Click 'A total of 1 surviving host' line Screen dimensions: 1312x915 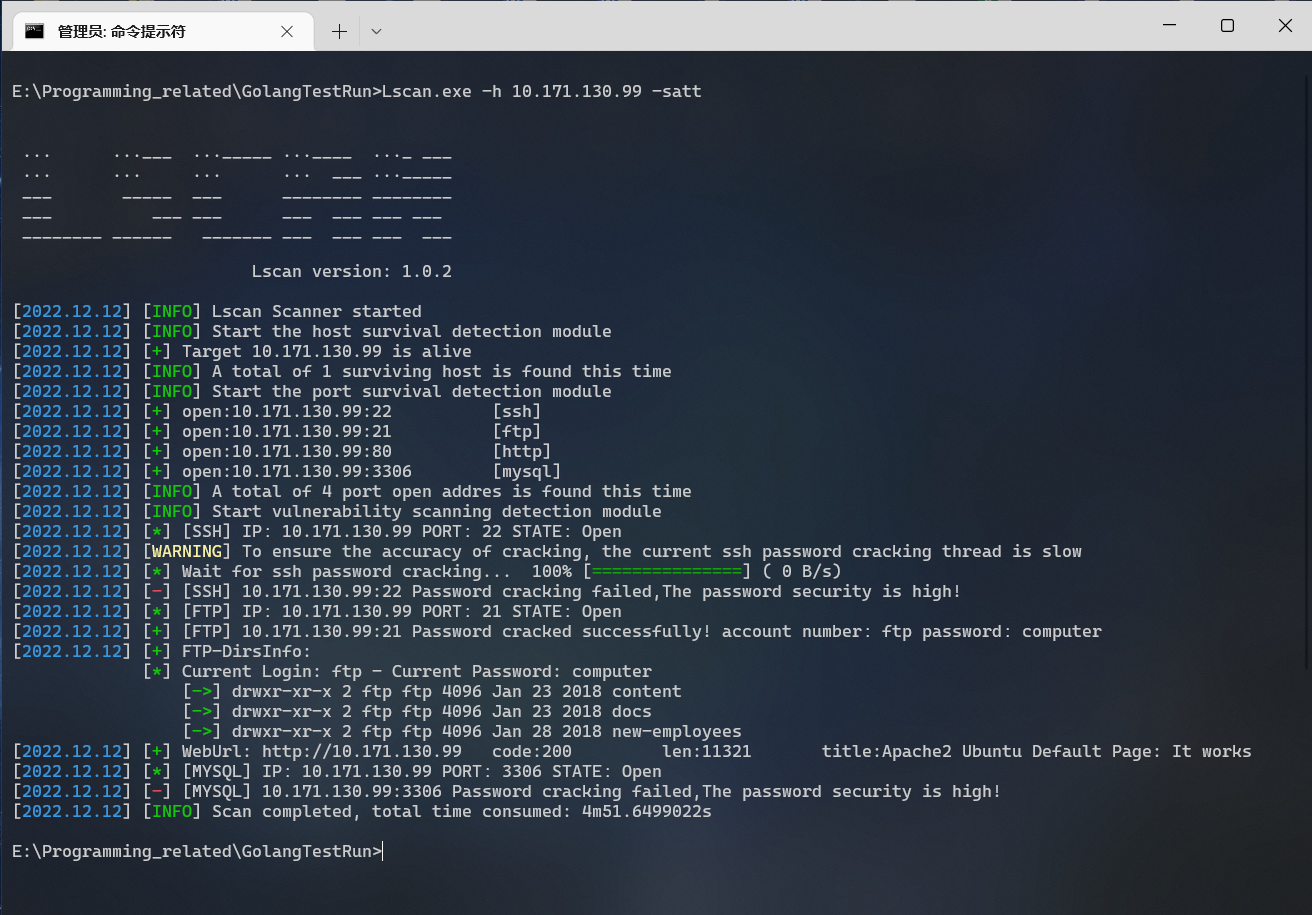coord(342,371)
